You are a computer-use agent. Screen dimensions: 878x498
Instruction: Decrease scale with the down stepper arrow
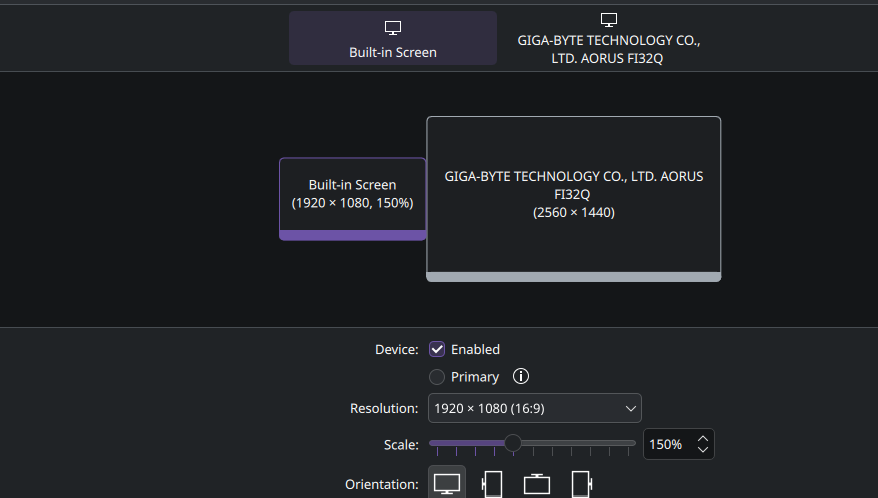pyautogui.click(x=703, y=449)
